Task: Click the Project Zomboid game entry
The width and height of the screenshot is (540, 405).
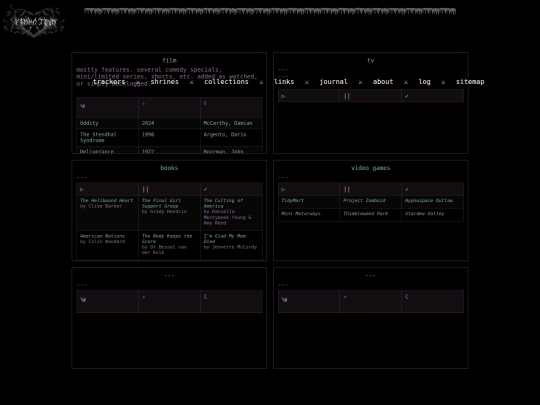Action: click(364, 200)
